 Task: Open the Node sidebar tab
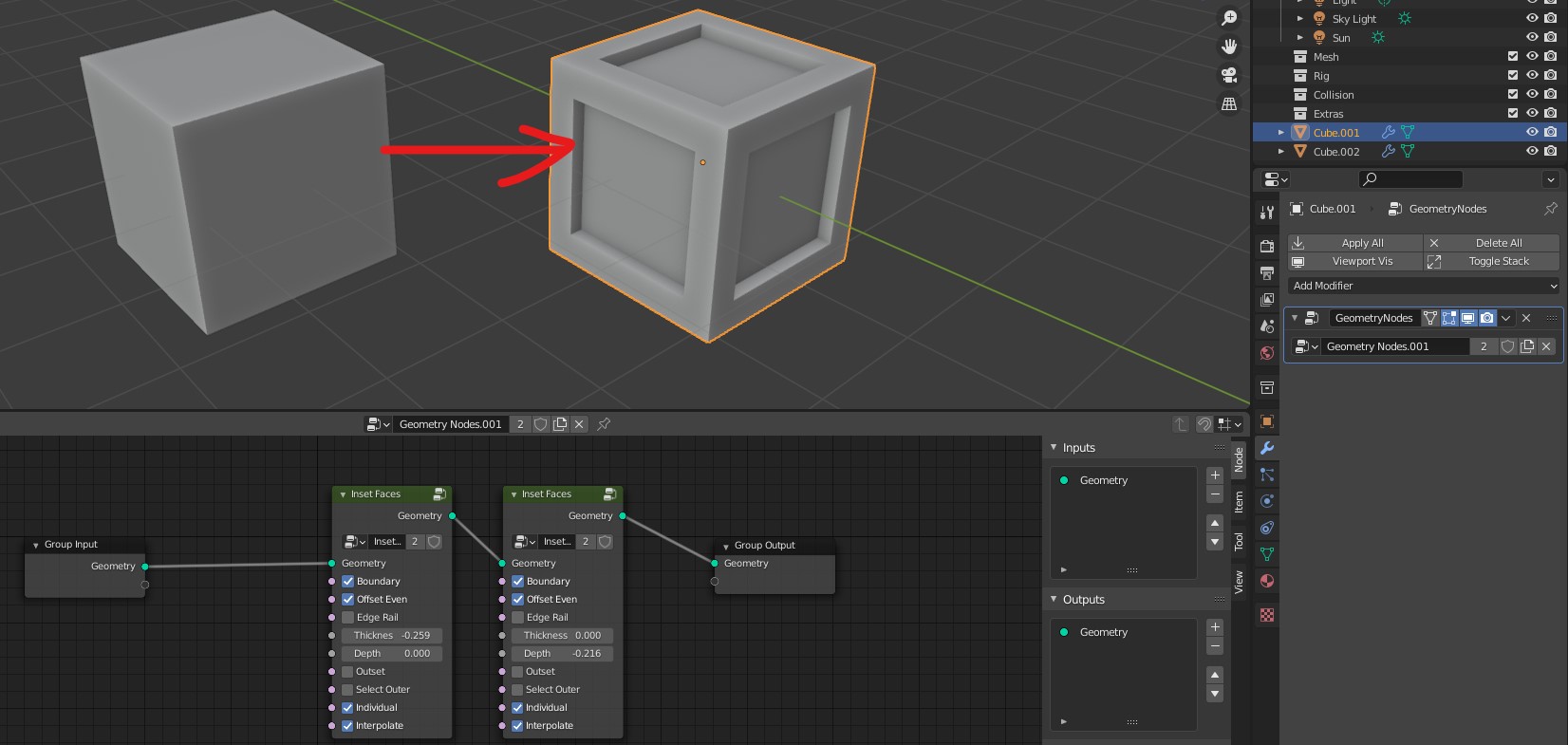(1239, 460)
